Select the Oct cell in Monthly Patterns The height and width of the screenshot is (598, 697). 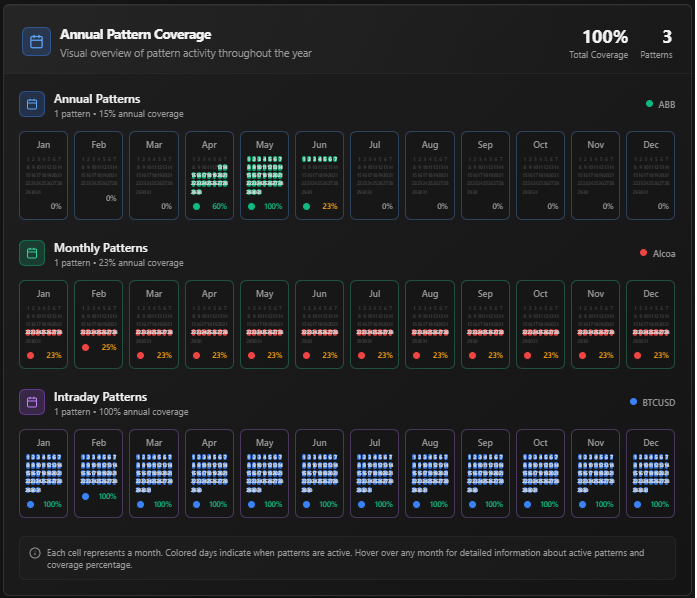[541, 324]
